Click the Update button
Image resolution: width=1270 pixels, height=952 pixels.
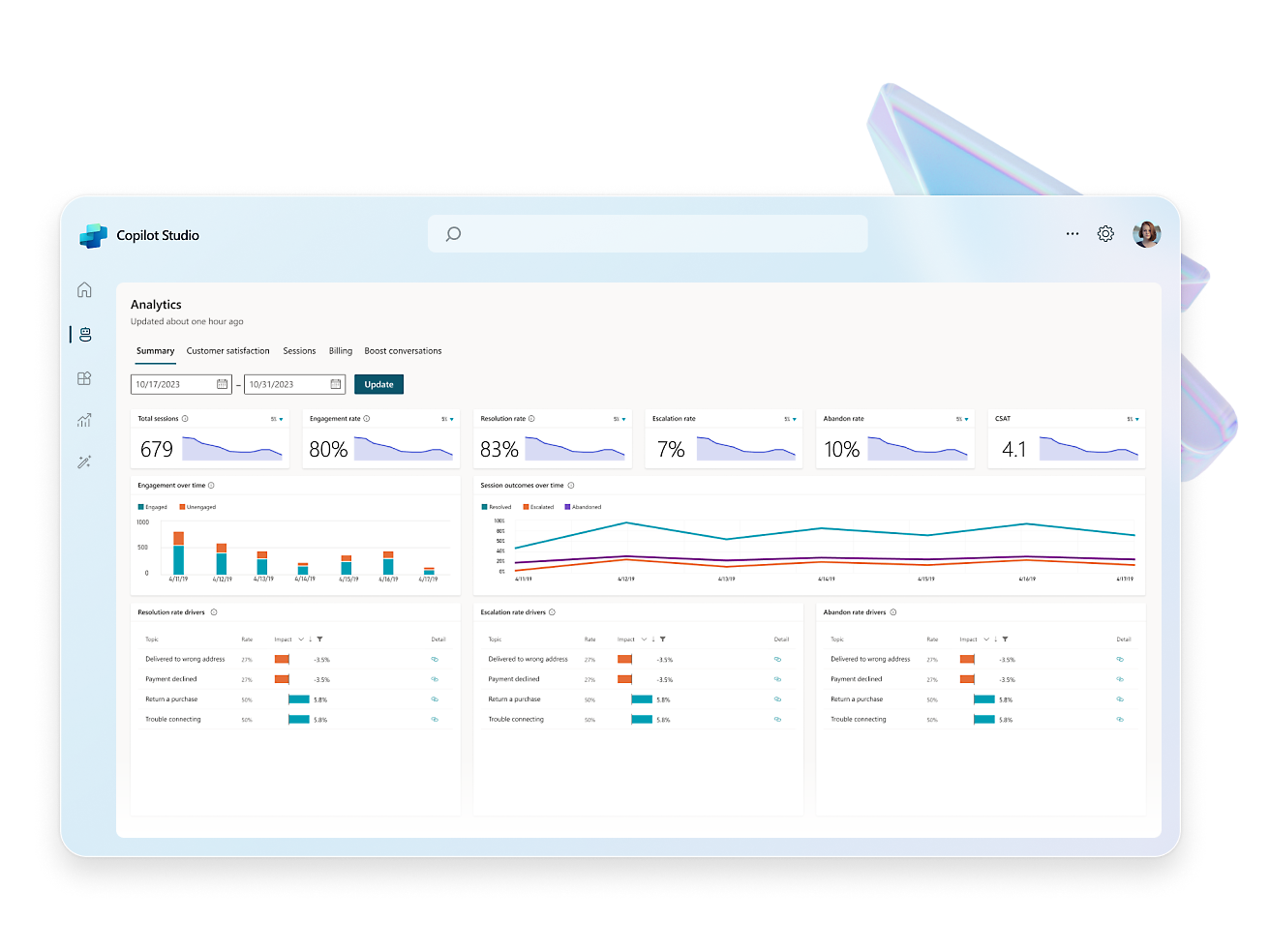(378, 384)
